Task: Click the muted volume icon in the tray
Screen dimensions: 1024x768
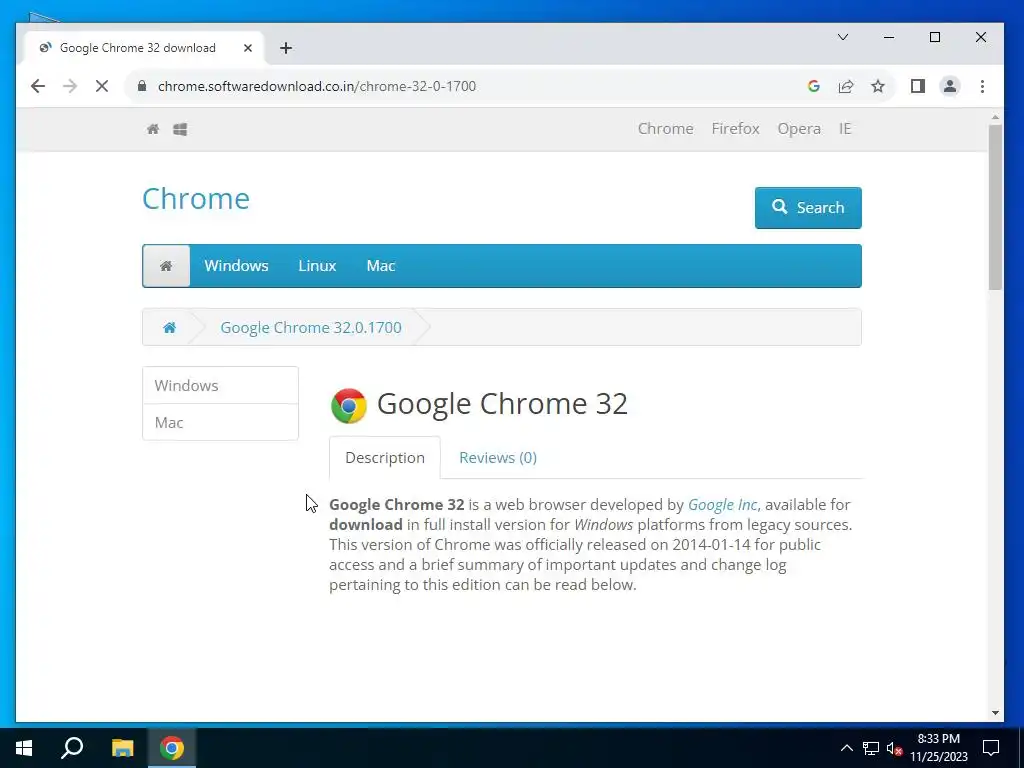Action: [x=895, y=748]
